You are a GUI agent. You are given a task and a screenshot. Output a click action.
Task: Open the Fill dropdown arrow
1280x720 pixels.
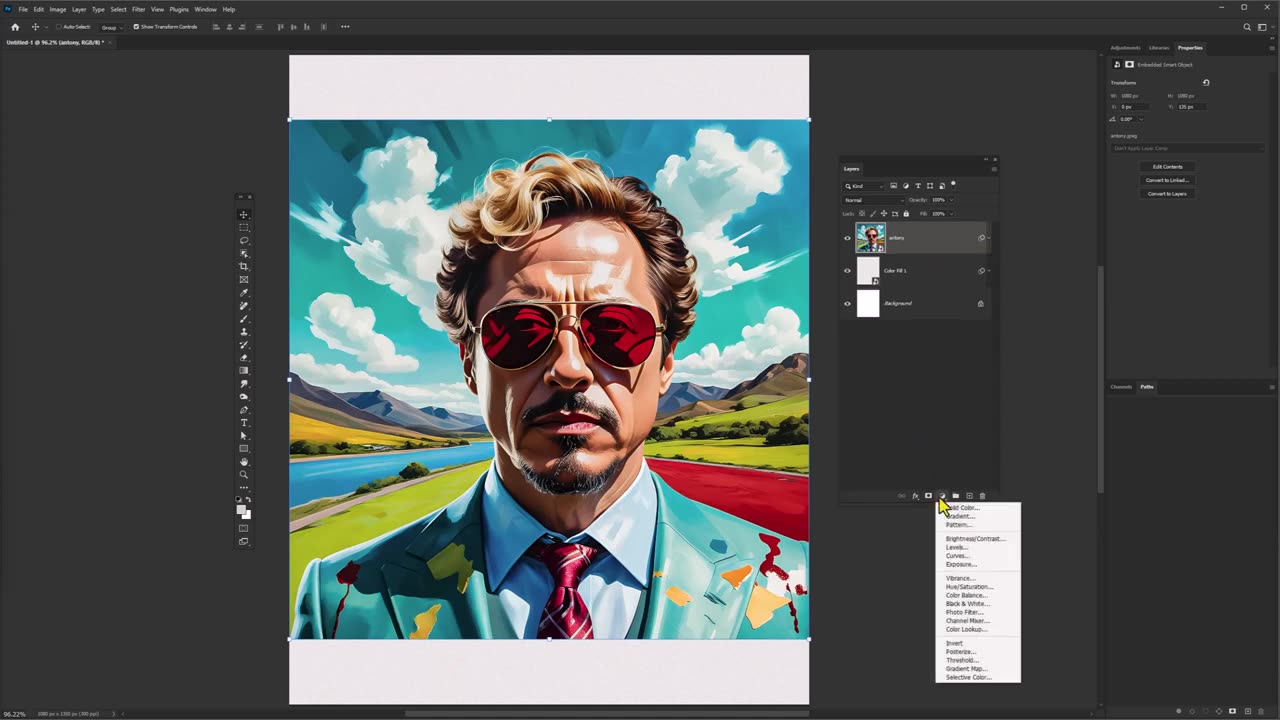pyautogui.click(x=951, y=214)
